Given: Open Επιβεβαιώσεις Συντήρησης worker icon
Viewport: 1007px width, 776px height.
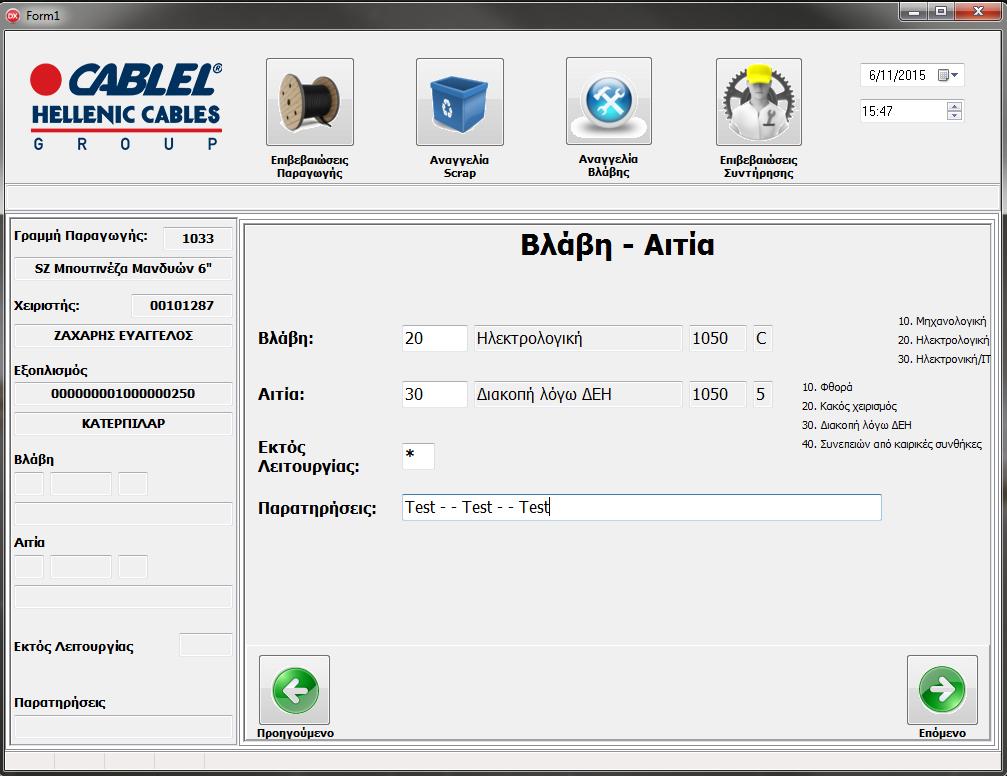Looking at the screenshot, I should (759, 101).
